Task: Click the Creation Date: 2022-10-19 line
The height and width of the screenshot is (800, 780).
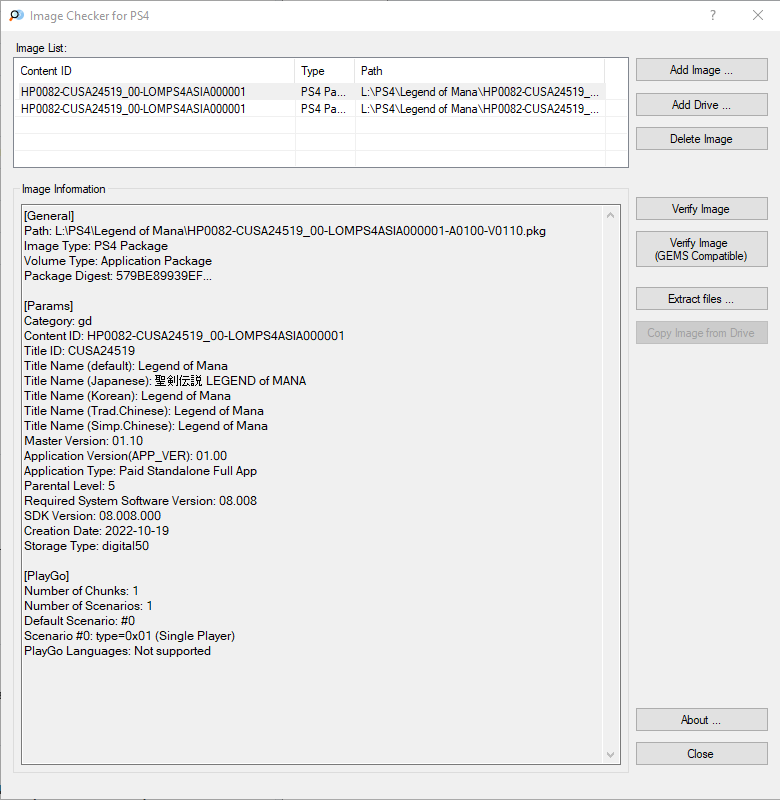Action: 96,531
